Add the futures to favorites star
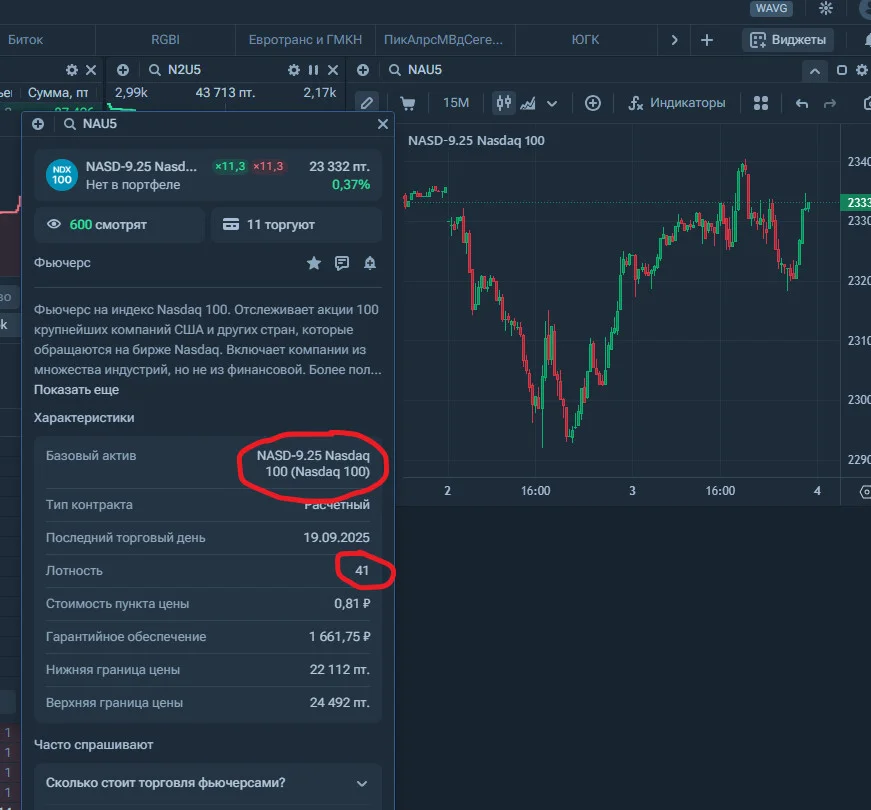This screenshot has width=871, height=810. coord(314,263)
